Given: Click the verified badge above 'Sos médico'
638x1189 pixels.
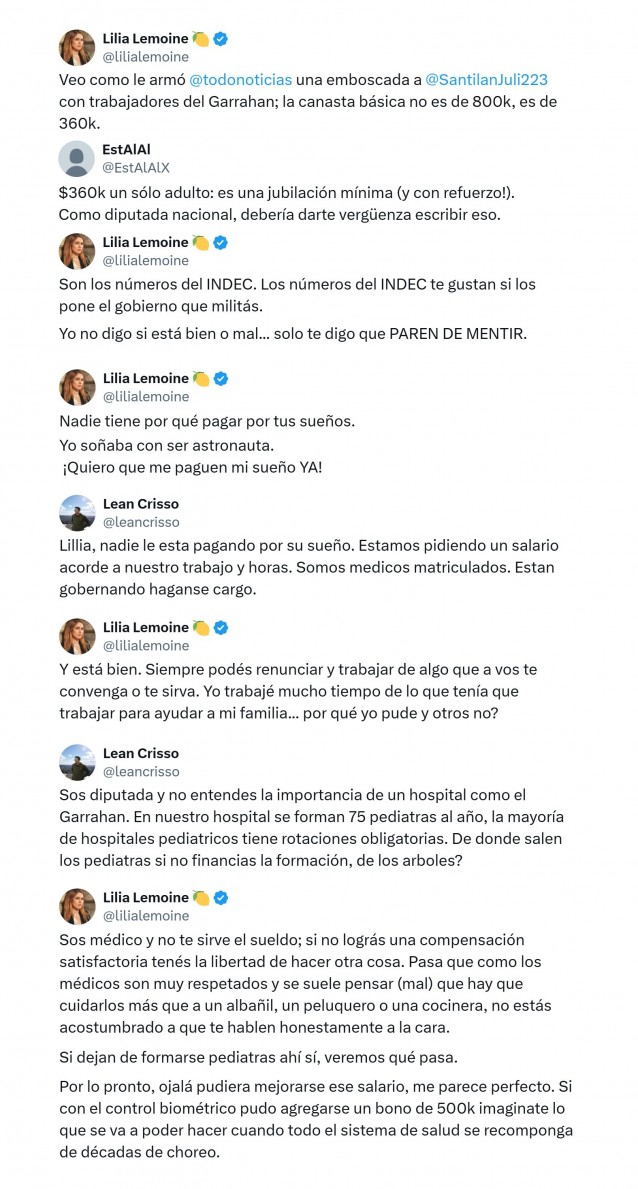Looking at the screenshot, I should pos(221,897).
